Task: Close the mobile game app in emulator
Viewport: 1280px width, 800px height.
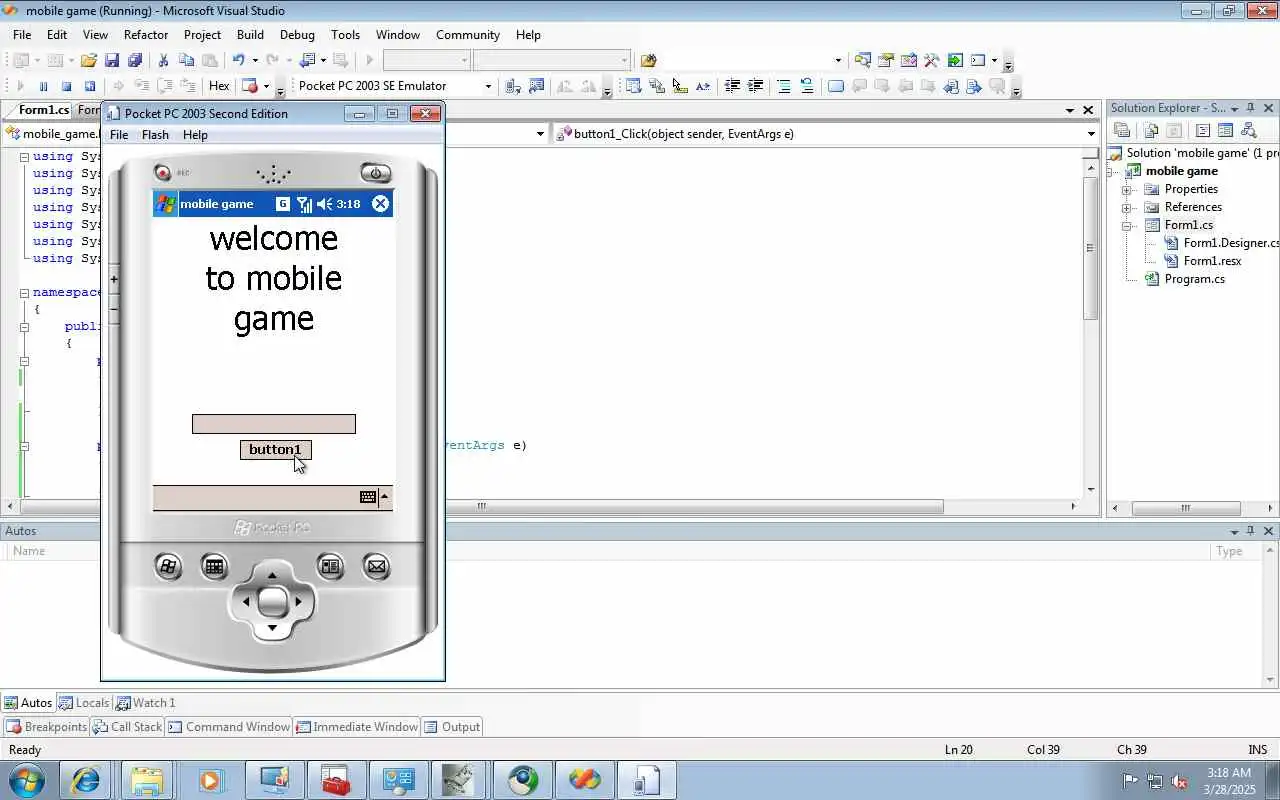Action: [380, 204]
